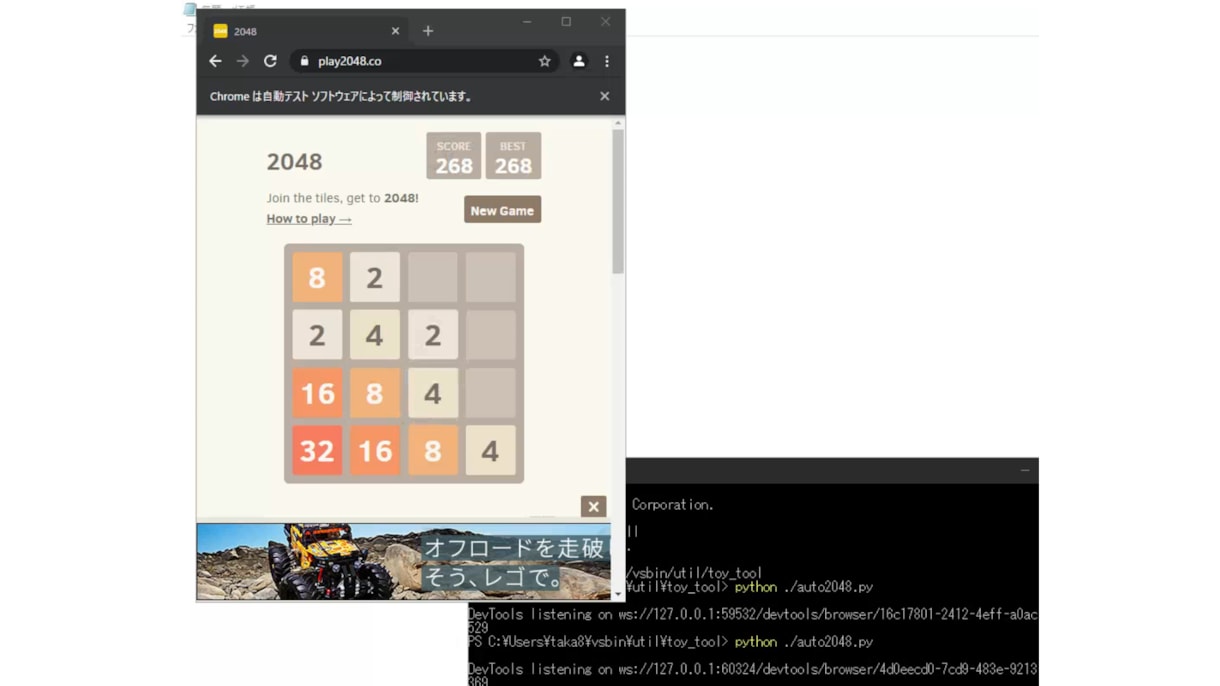
Task: Click the SCORE 268 box
Action: coord(454,156)
